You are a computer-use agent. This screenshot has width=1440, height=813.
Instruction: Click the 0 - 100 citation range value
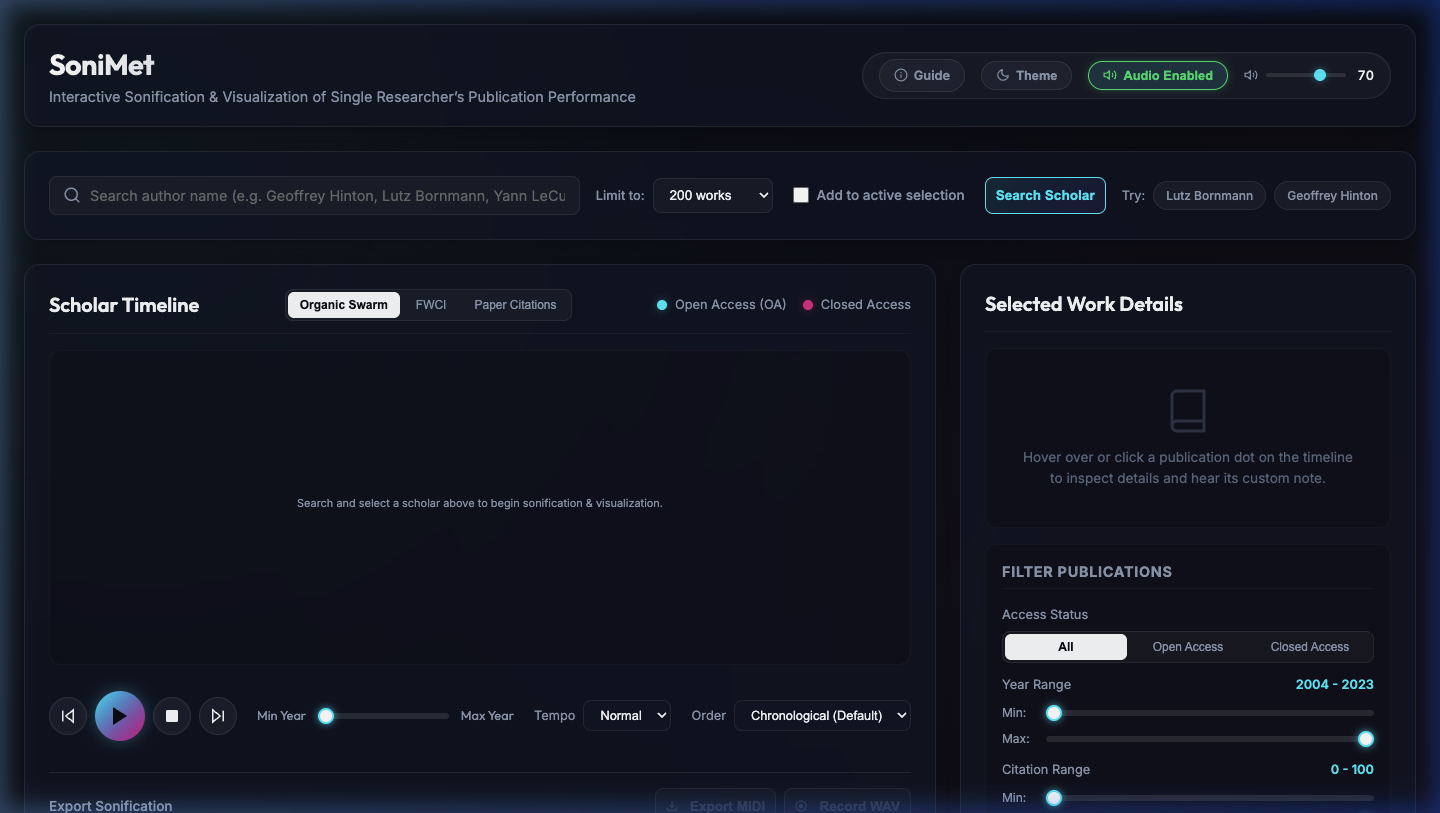coord(1352,770)
